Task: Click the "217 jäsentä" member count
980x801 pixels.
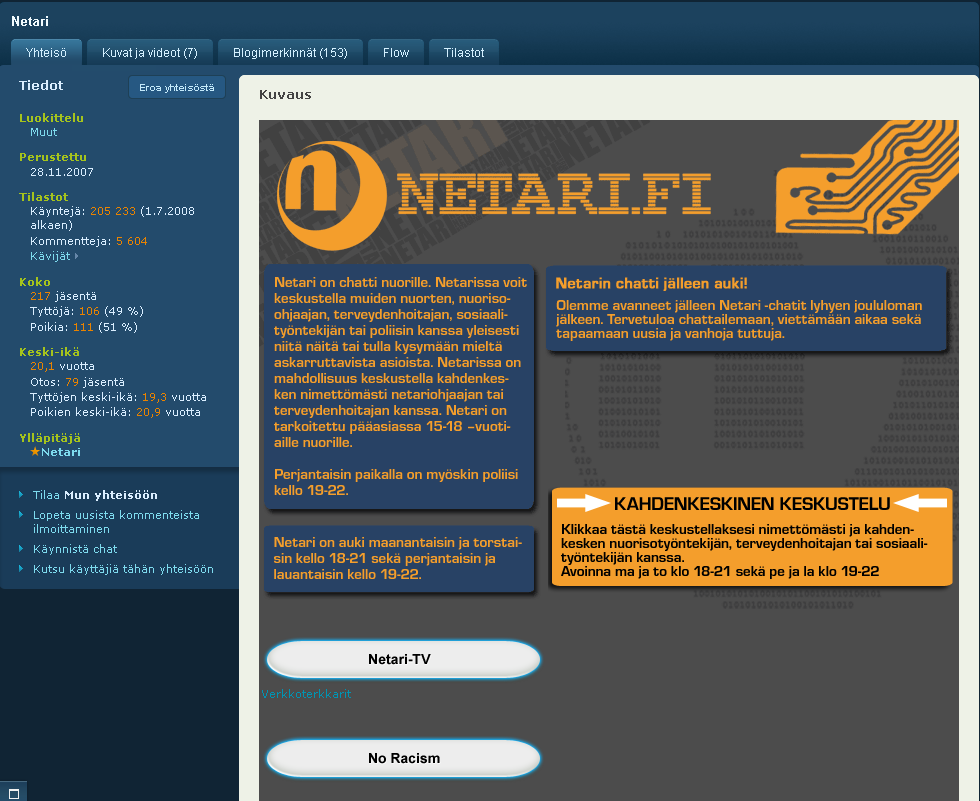Action: (x=63, y=296)
